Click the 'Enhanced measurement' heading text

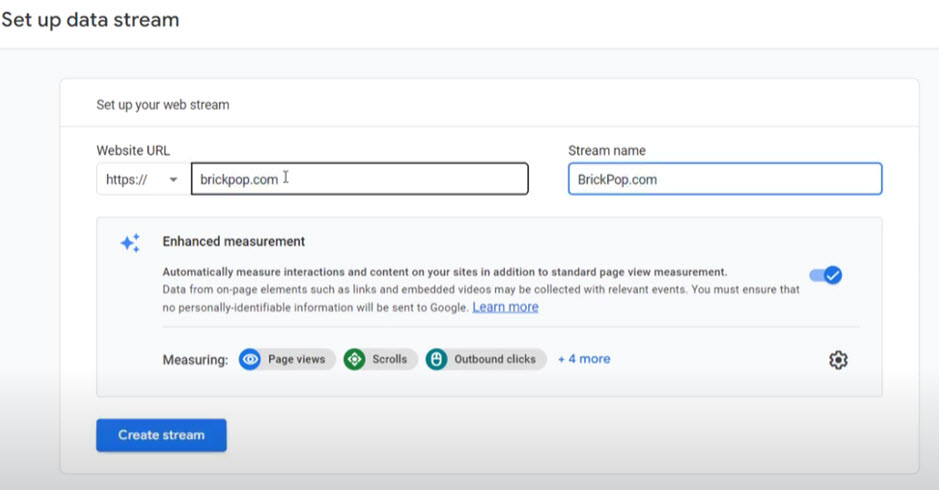point(234,241)
